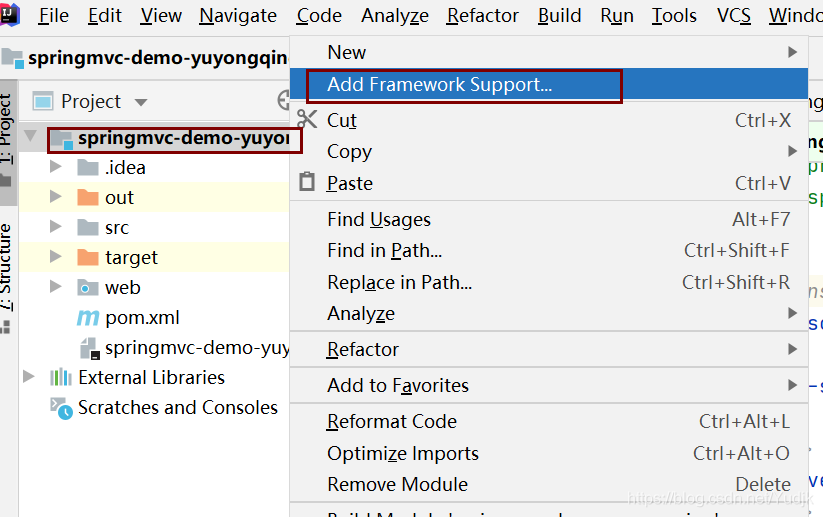This screenshot has height=517, width=823.
Task: Expand the External Libraries node
Action: pyautogui.click(x=29, y=378)
